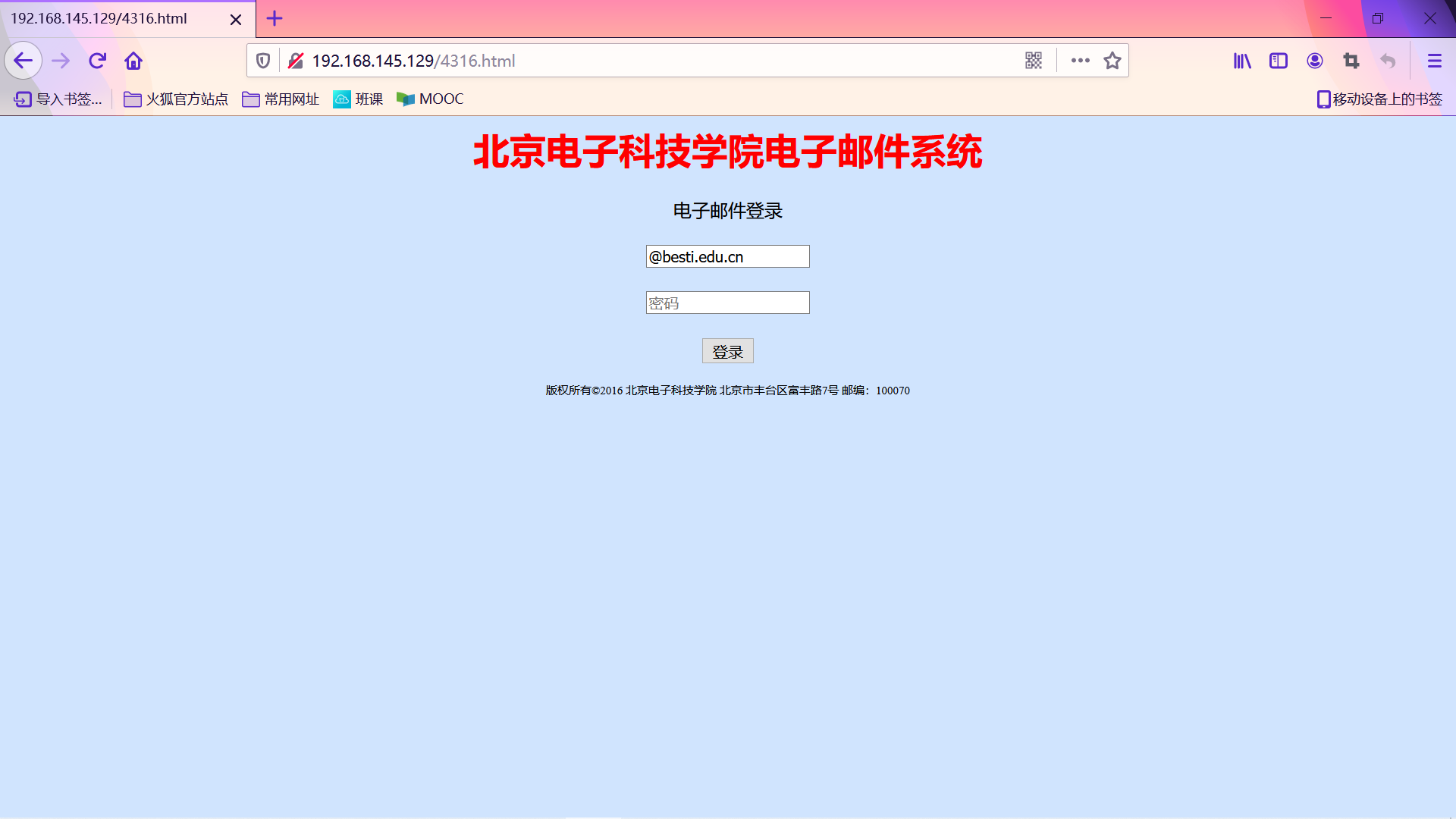
Task: Open the library view icon
Action: [1242, 61]
